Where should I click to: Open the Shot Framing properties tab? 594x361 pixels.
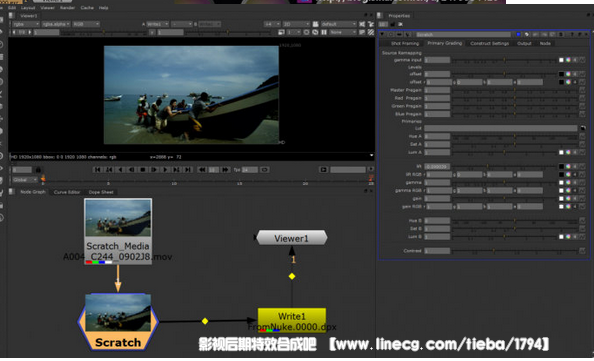pyautogui.click(x=405, y=44)
